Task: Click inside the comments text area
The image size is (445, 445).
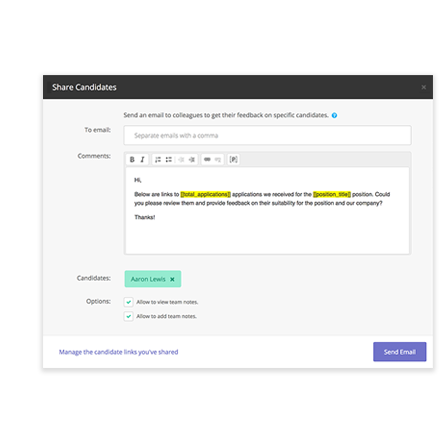Action: 267,211
